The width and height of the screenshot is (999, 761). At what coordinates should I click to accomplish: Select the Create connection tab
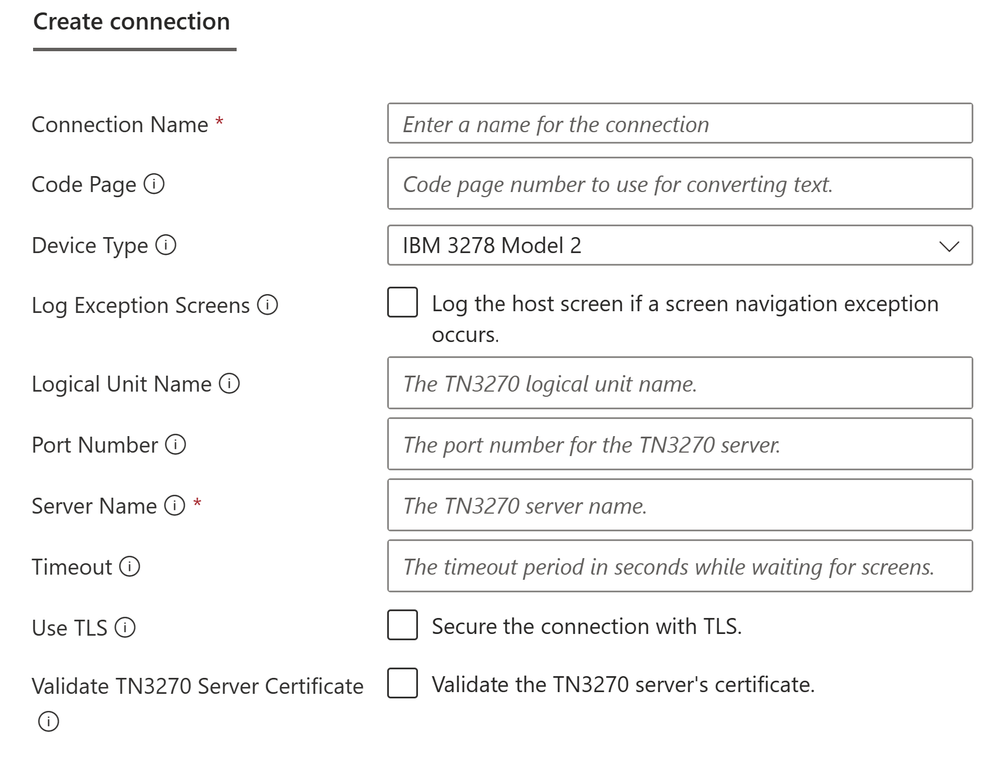coord(132,22)
